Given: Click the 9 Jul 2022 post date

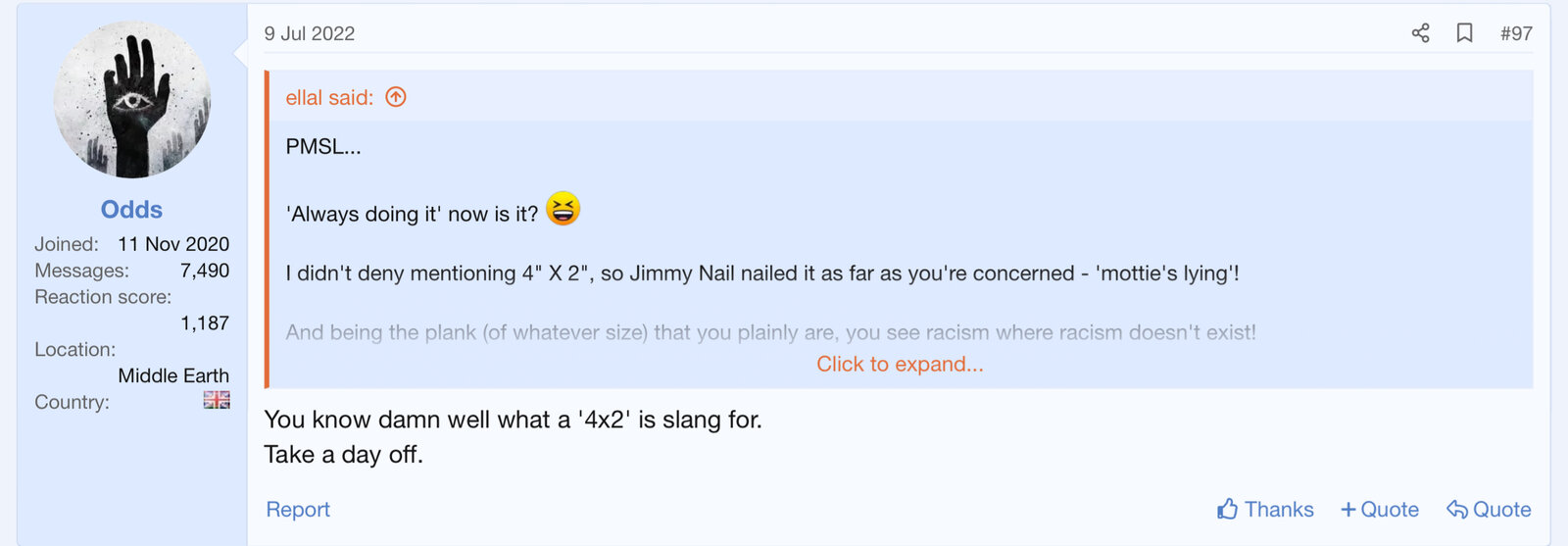Looking at the screenshot, I should [310, 33].
